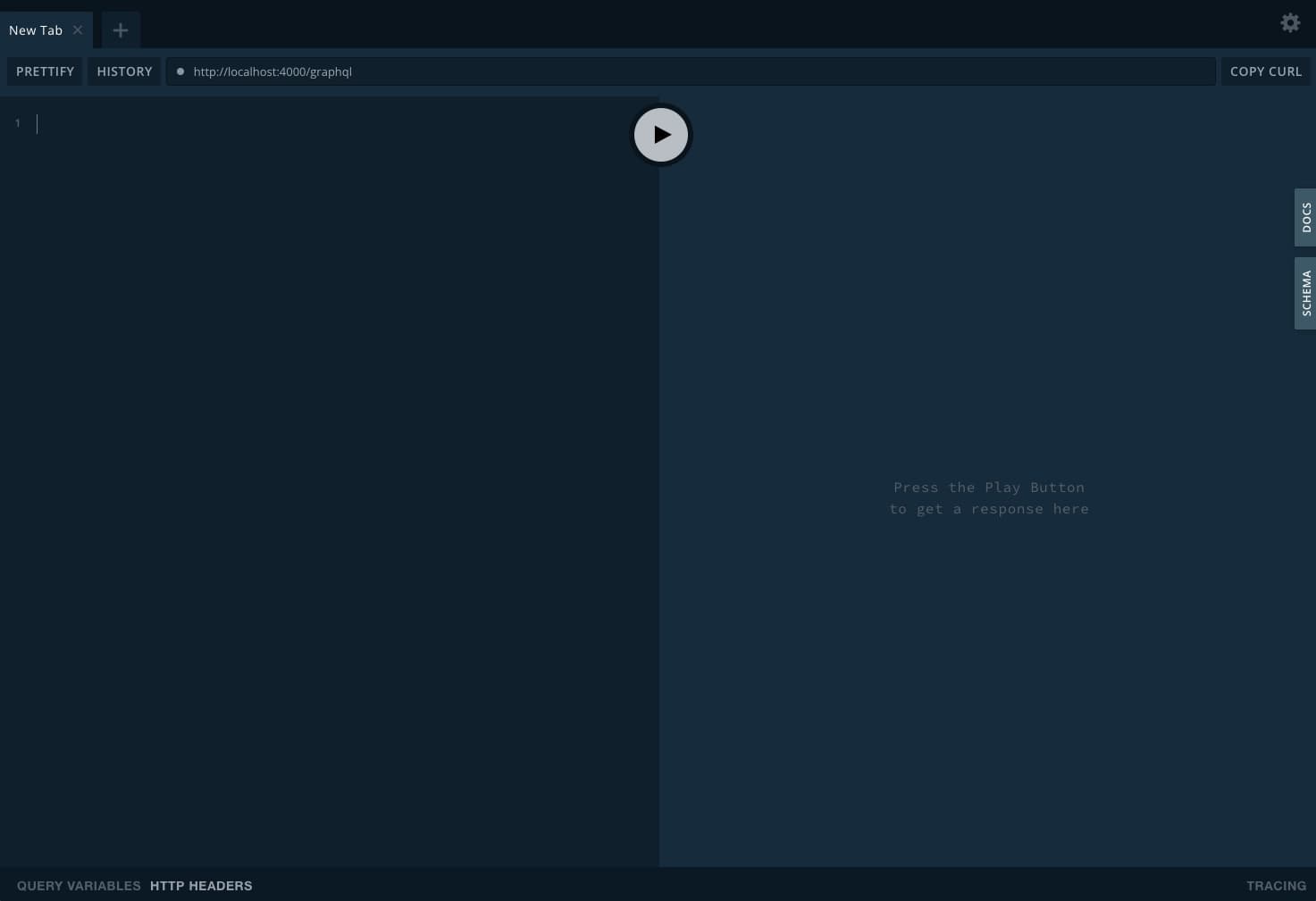Click the endpoint status dot indicator

coord(180,71)
